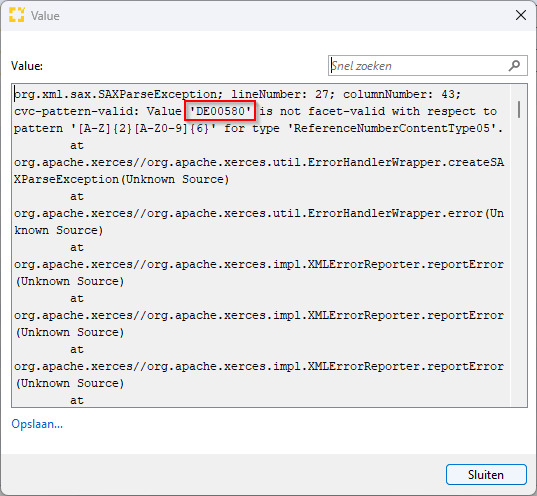This screenshot has height=496, width=537.
Task: Click the yellow application icon in title bar
Action: coord(16,15)
